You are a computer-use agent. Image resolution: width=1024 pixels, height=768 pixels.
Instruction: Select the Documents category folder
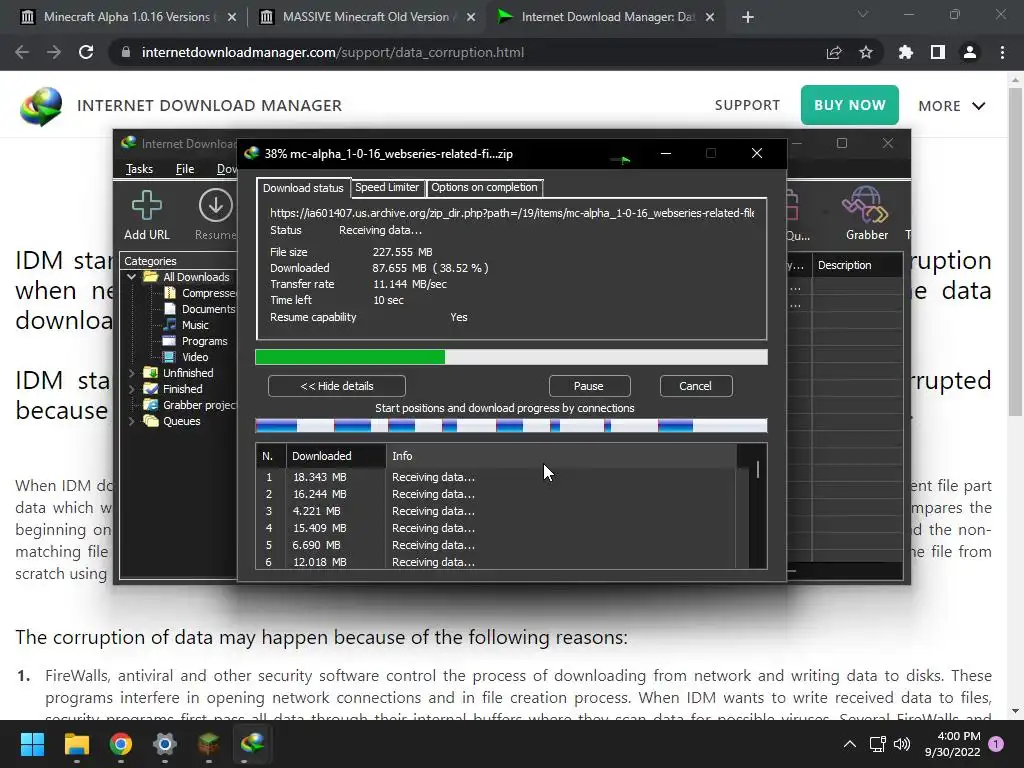point(202,309)
